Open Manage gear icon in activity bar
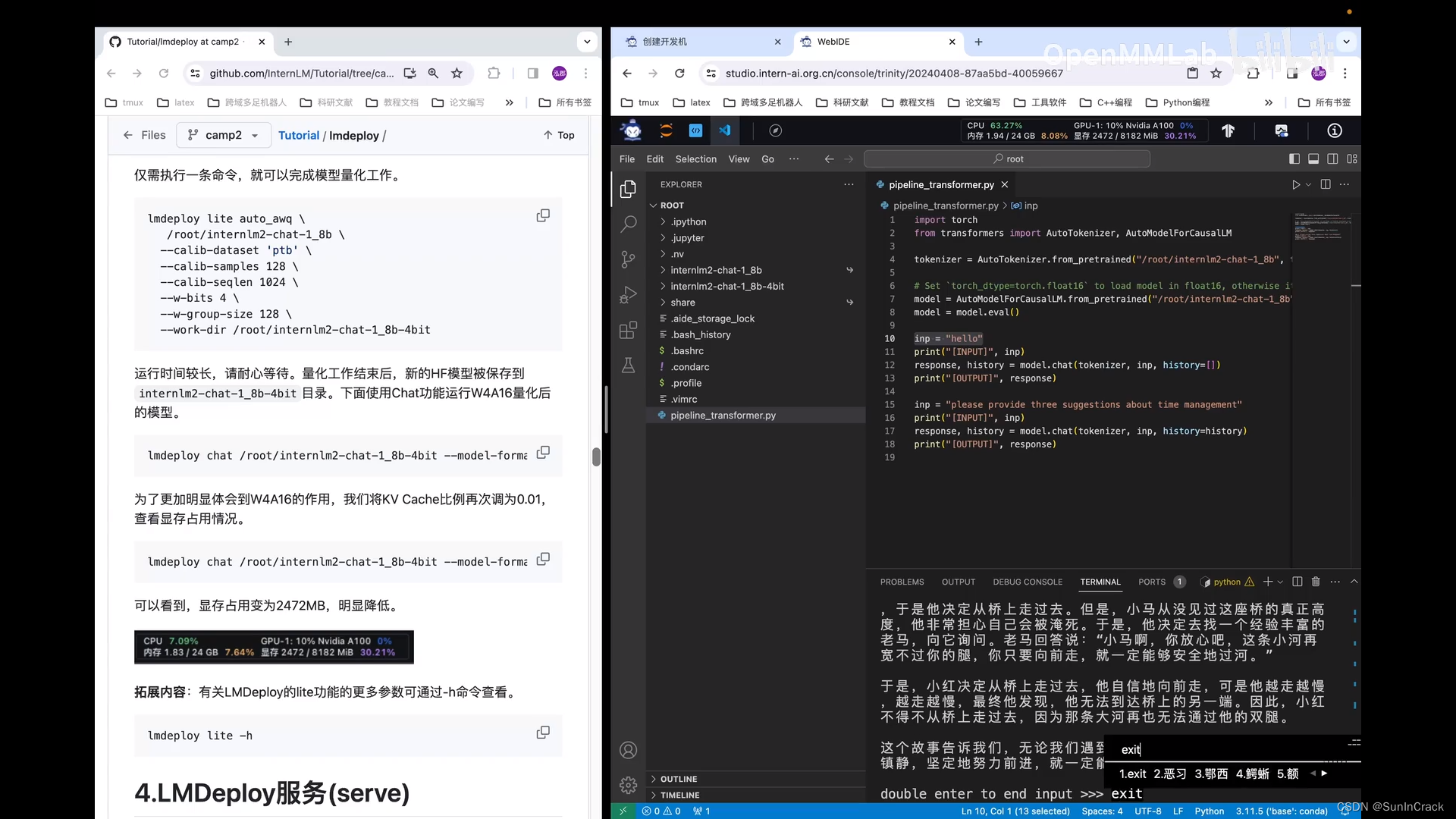Viewport: 1456px width, 819px height. [x=628, y=785]
